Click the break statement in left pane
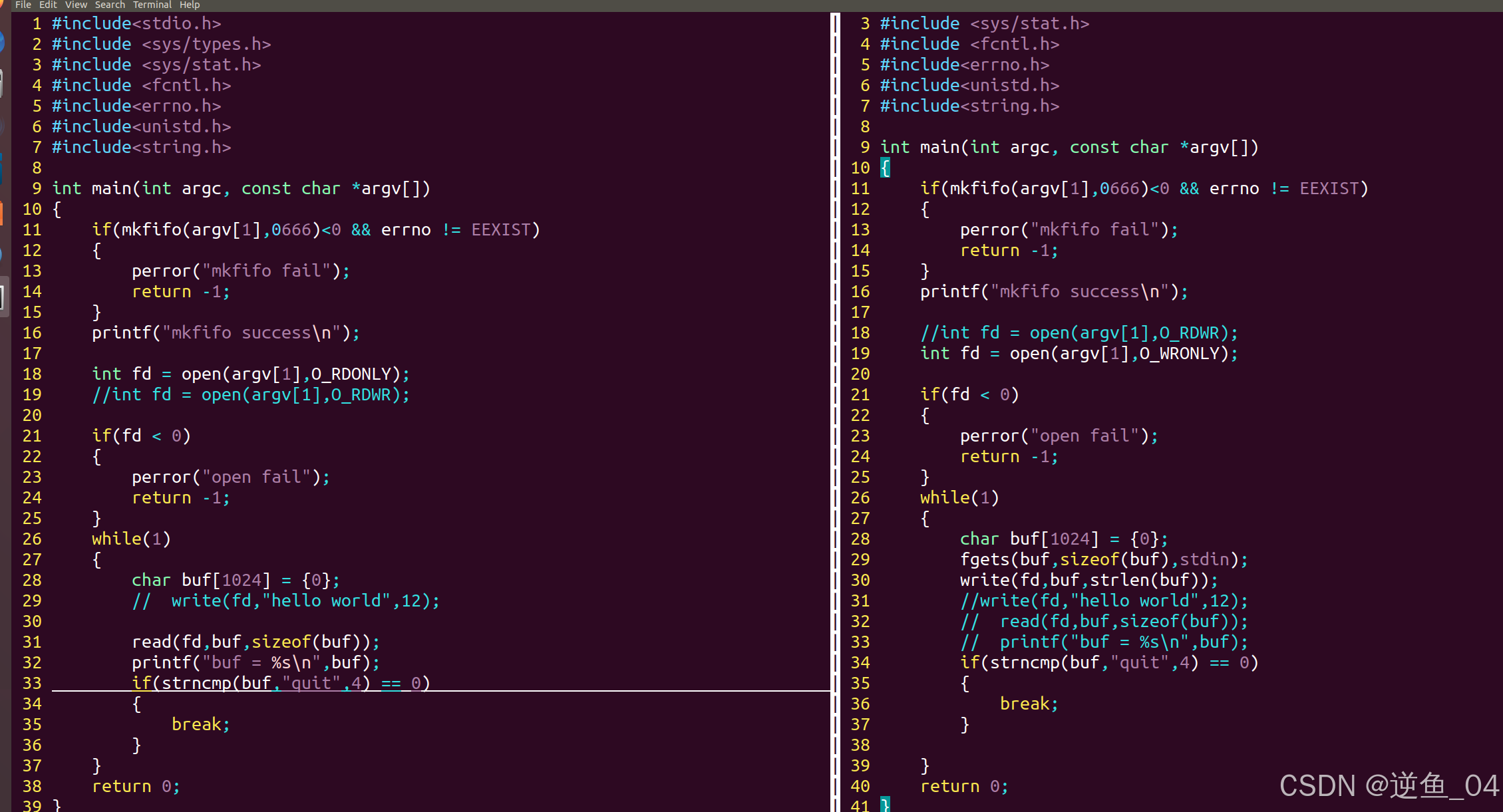The image size is (1503, 812). tap(196, 725)
